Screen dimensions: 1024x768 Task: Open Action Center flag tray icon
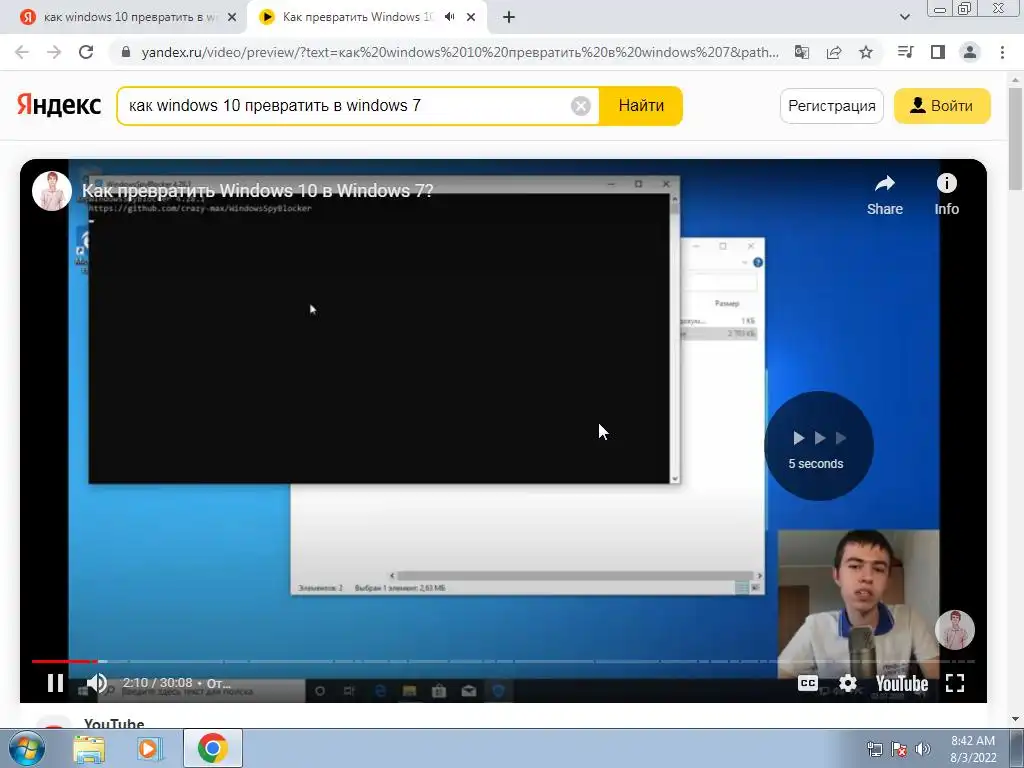click(899, 749)
